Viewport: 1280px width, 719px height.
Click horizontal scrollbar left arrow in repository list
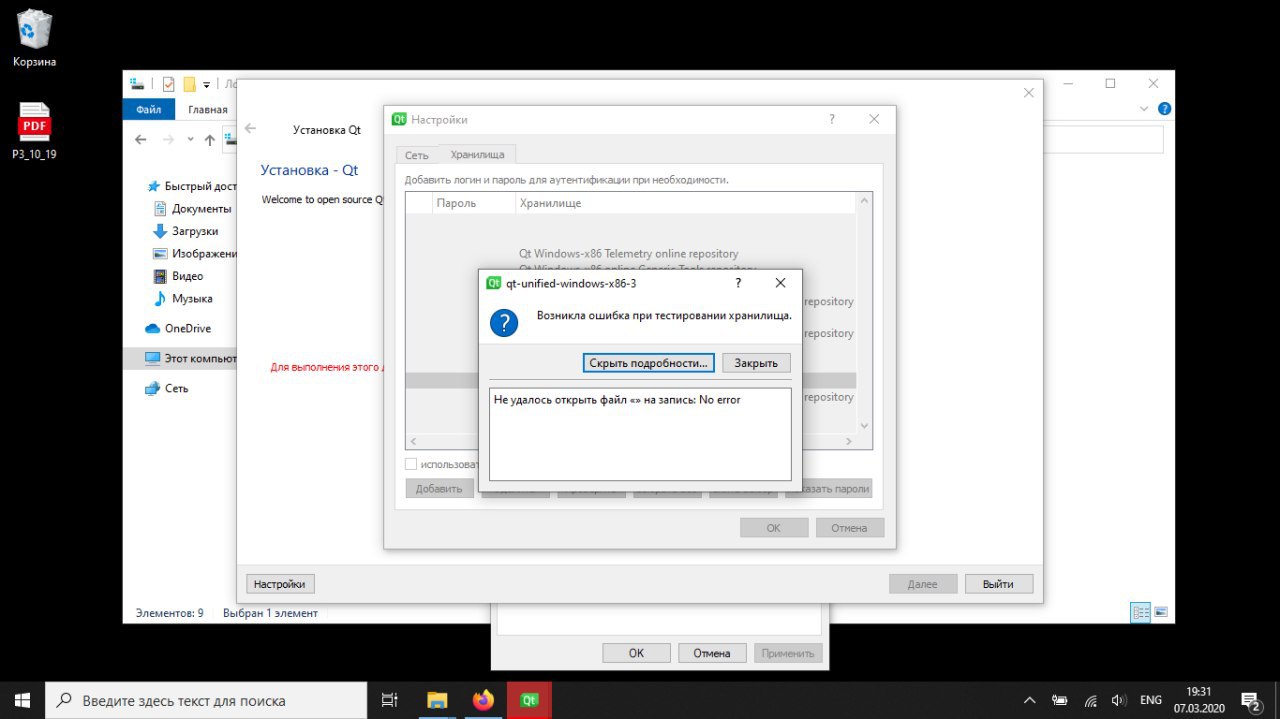[413, 441]
